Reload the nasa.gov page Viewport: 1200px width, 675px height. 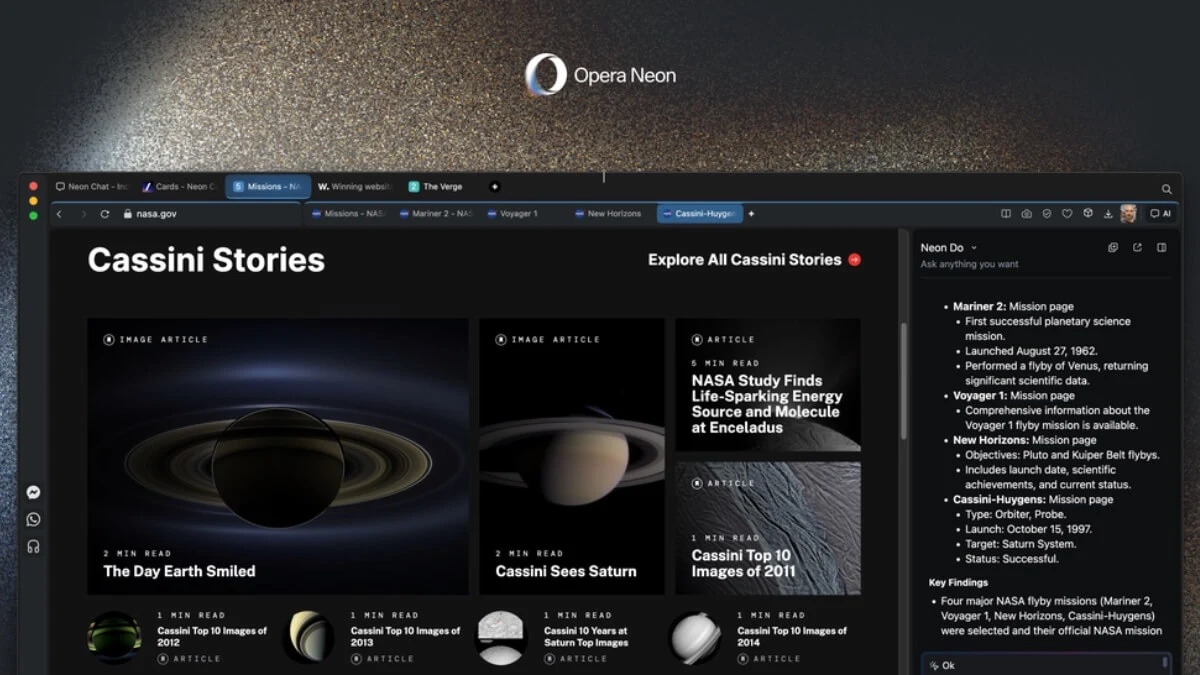coord(104,214)
